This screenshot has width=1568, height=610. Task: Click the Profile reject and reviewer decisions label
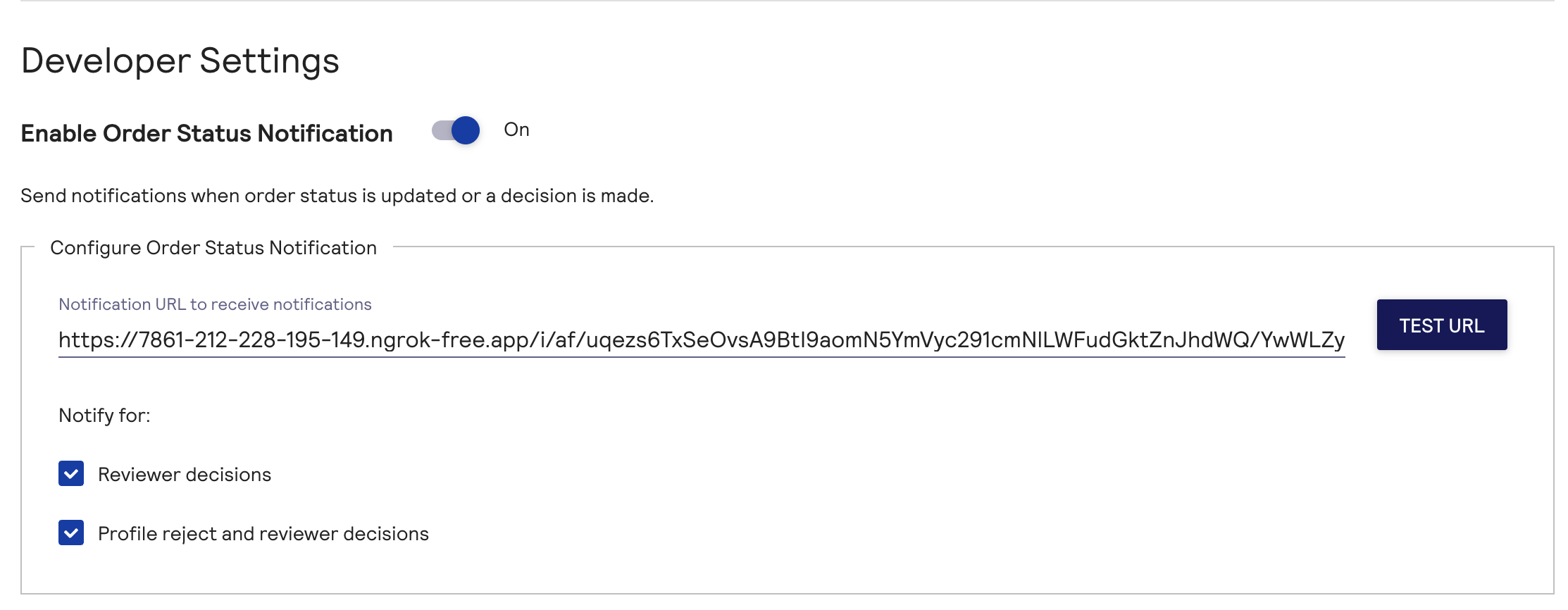(264, 533)
